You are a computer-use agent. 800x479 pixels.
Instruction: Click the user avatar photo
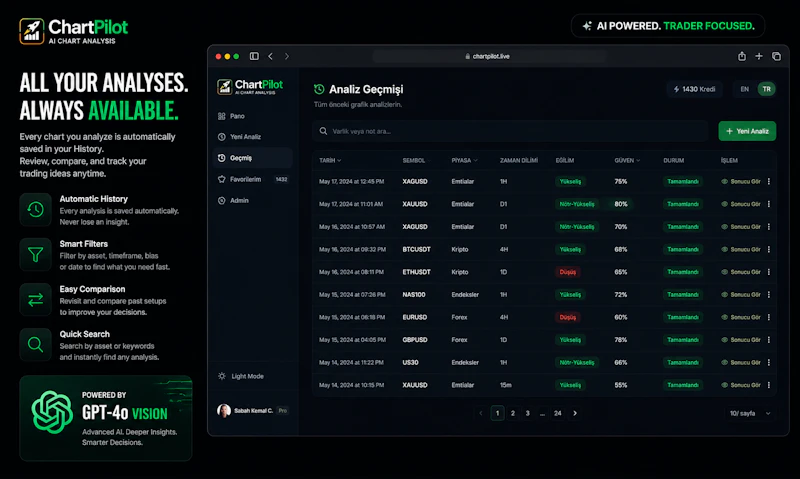(223, 411)
